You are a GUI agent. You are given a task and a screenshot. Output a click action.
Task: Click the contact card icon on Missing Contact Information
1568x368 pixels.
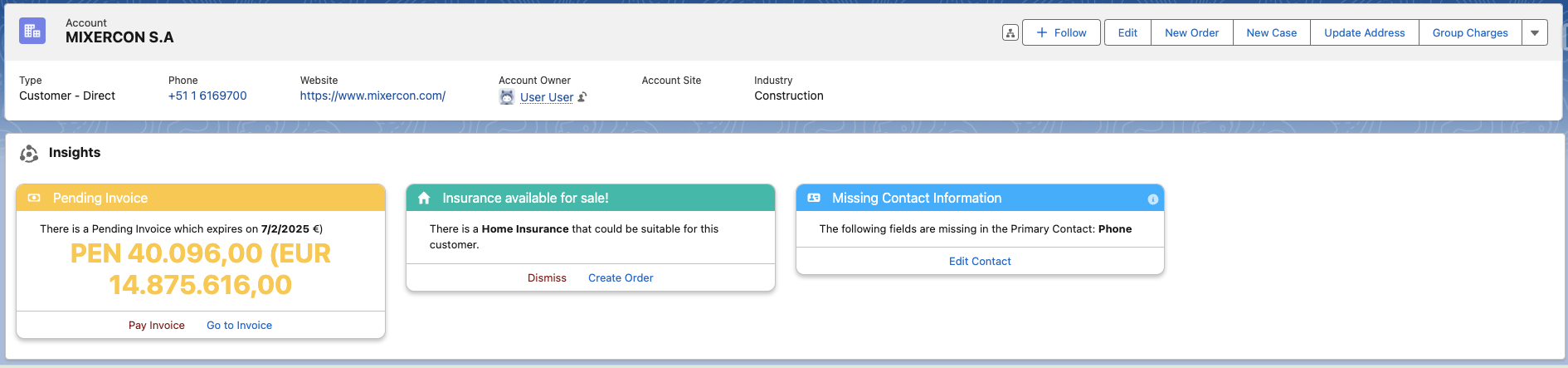click(814, 198)
